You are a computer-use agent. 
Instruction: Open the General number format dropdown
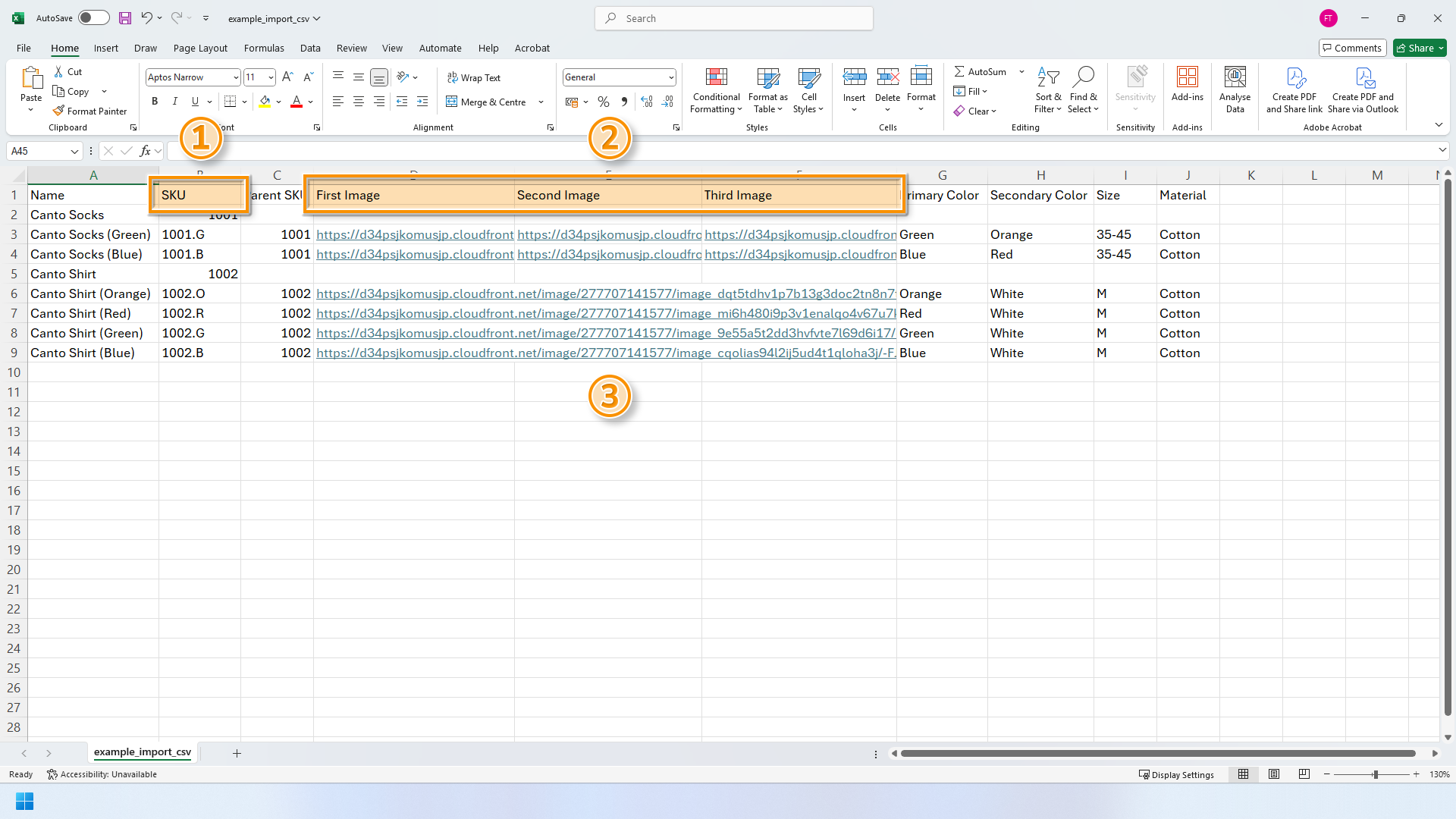pyautogui.click(x=671, y=77)
